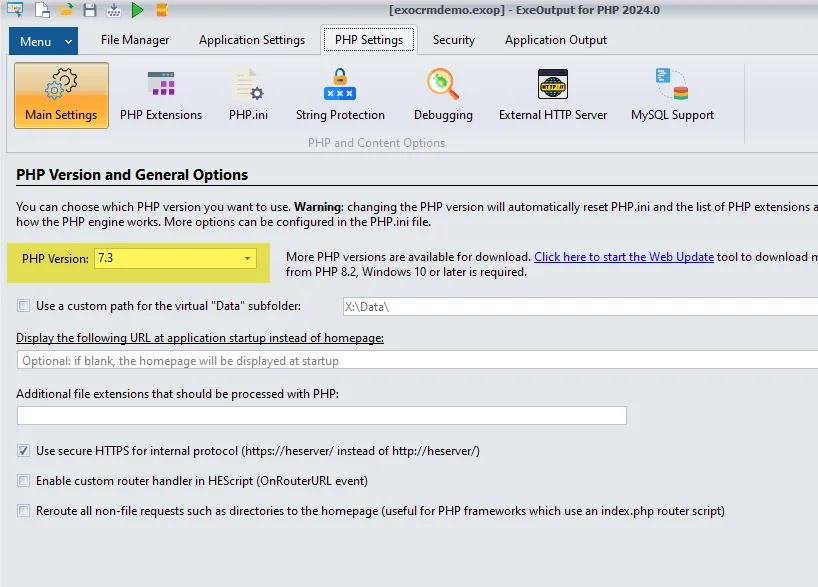The height and width of the screenshot is (587, 818).
Task: Switch to the Application Settings tab
Action: 252,40
